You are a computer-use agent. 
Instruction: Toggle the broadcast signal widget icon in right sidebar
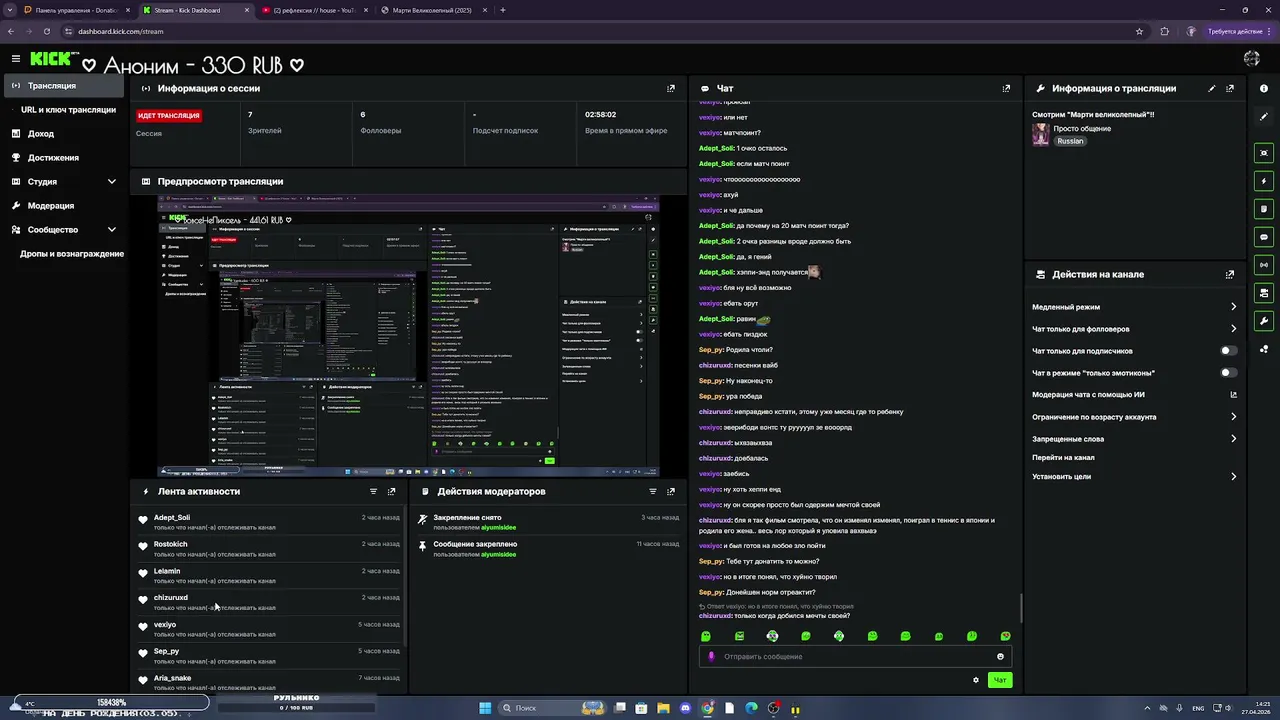click(1264, 265)
